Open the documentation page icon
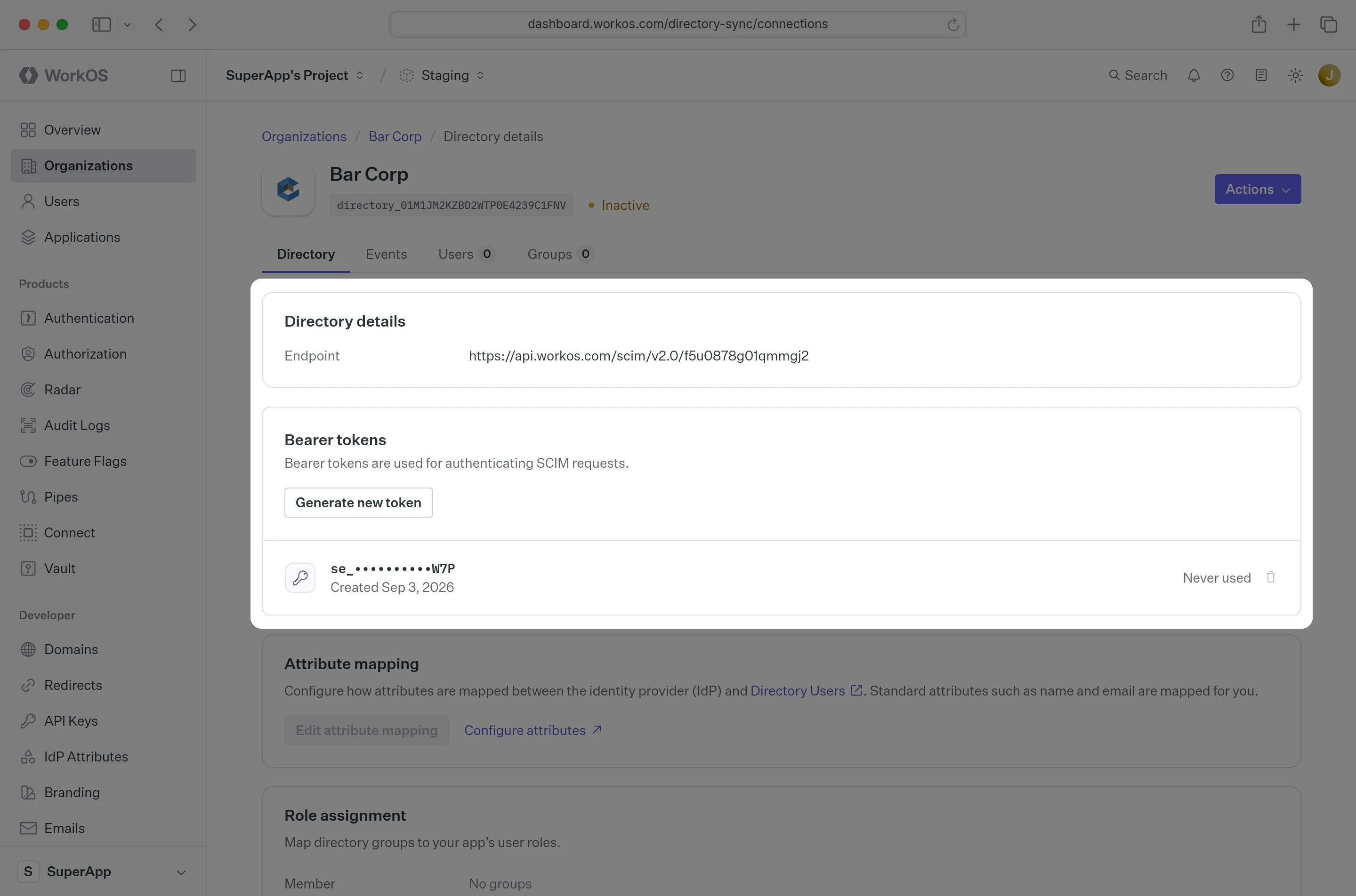Image resolution: width=1356 pixels, height=896 pixels. 1261,75
